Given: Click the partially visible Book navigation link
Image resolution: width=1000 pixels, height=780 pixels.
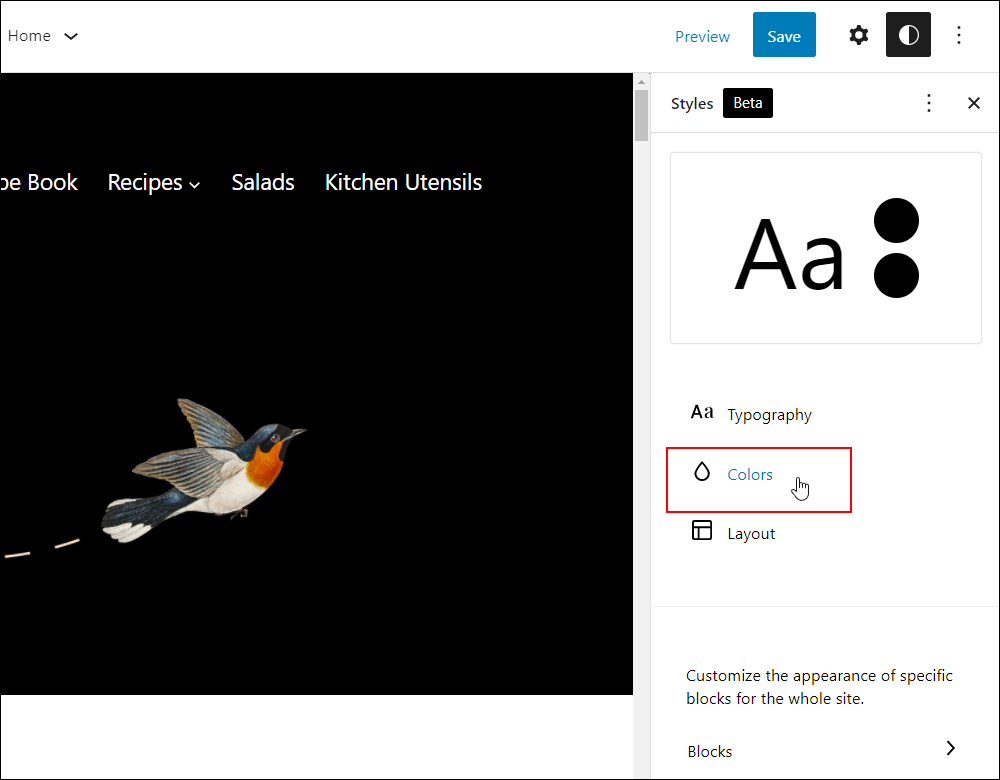Looking at the screenshot, I should (x=39, y=182).
